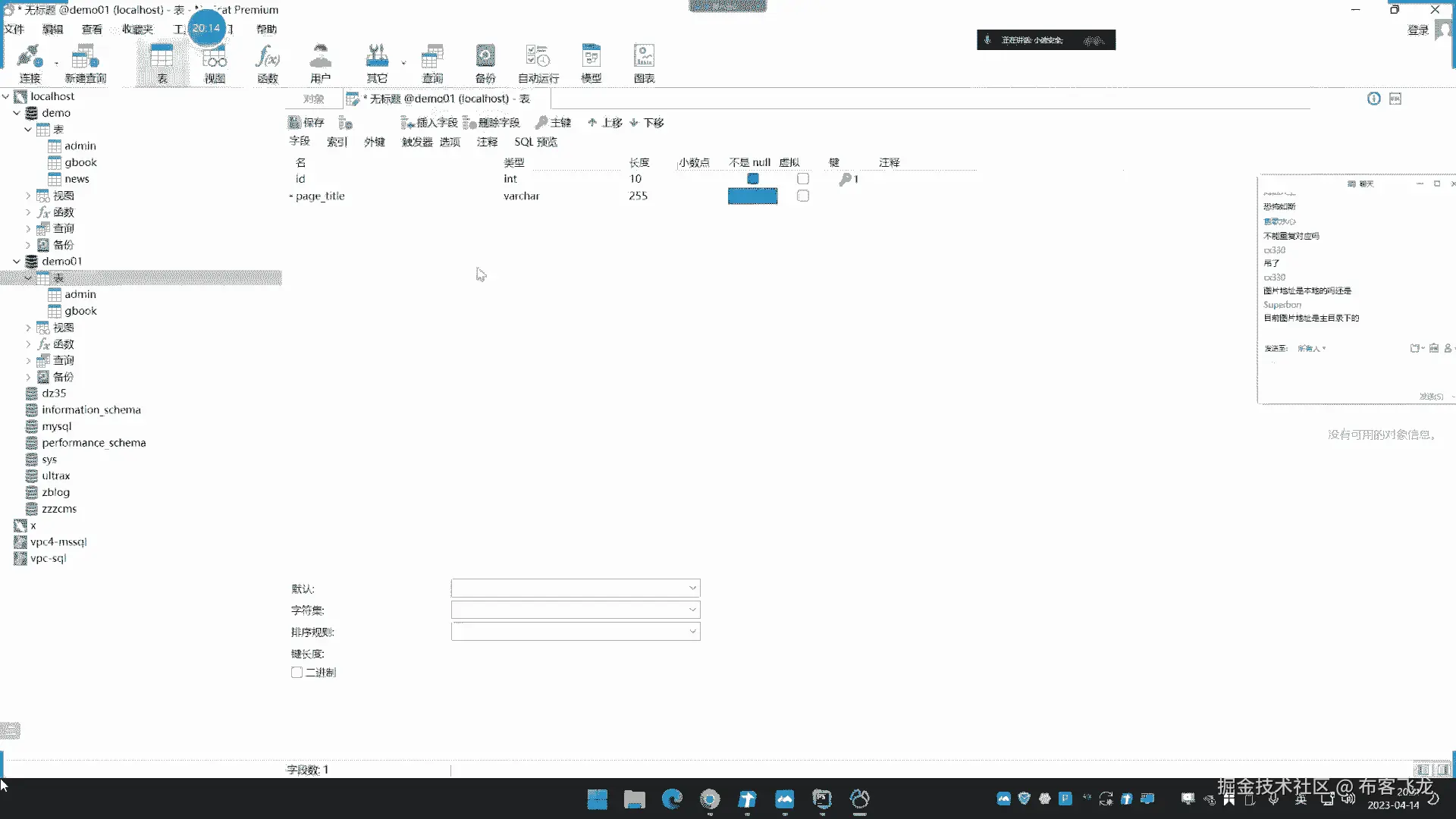The image size is (1456, 819).
Task: Toggle the 不是 null checkbox for id field
Action: click(752, 179)
